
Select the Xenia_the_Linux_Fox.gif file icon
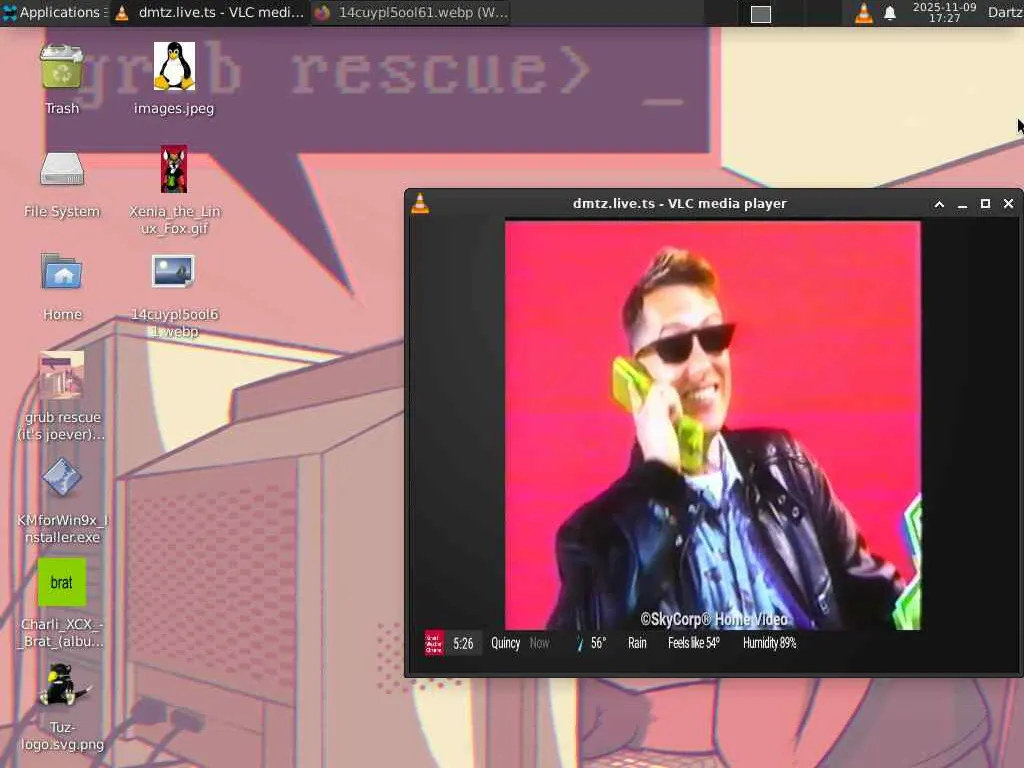[174, 169]
